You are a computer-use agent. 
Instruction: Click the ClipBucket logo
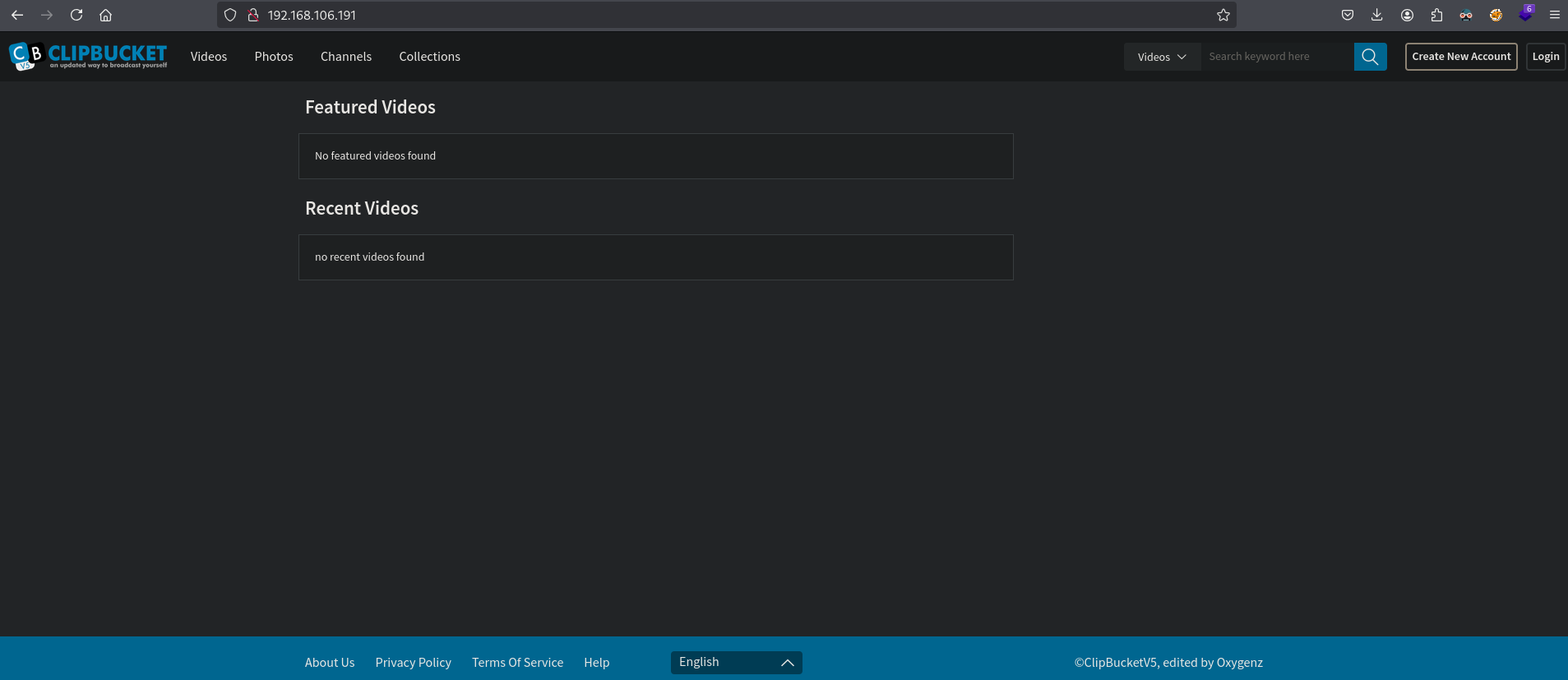click(88, 56)
